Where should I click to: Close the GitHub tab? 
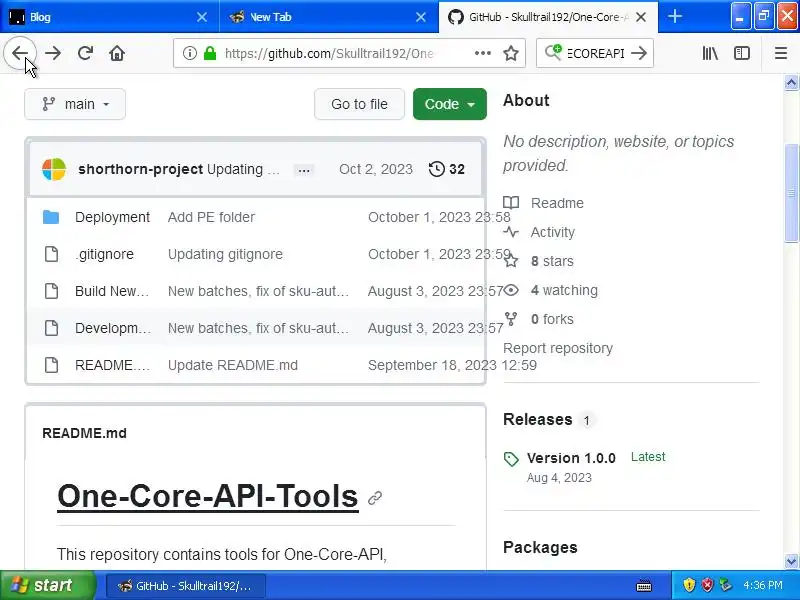(x=641, y=17)
